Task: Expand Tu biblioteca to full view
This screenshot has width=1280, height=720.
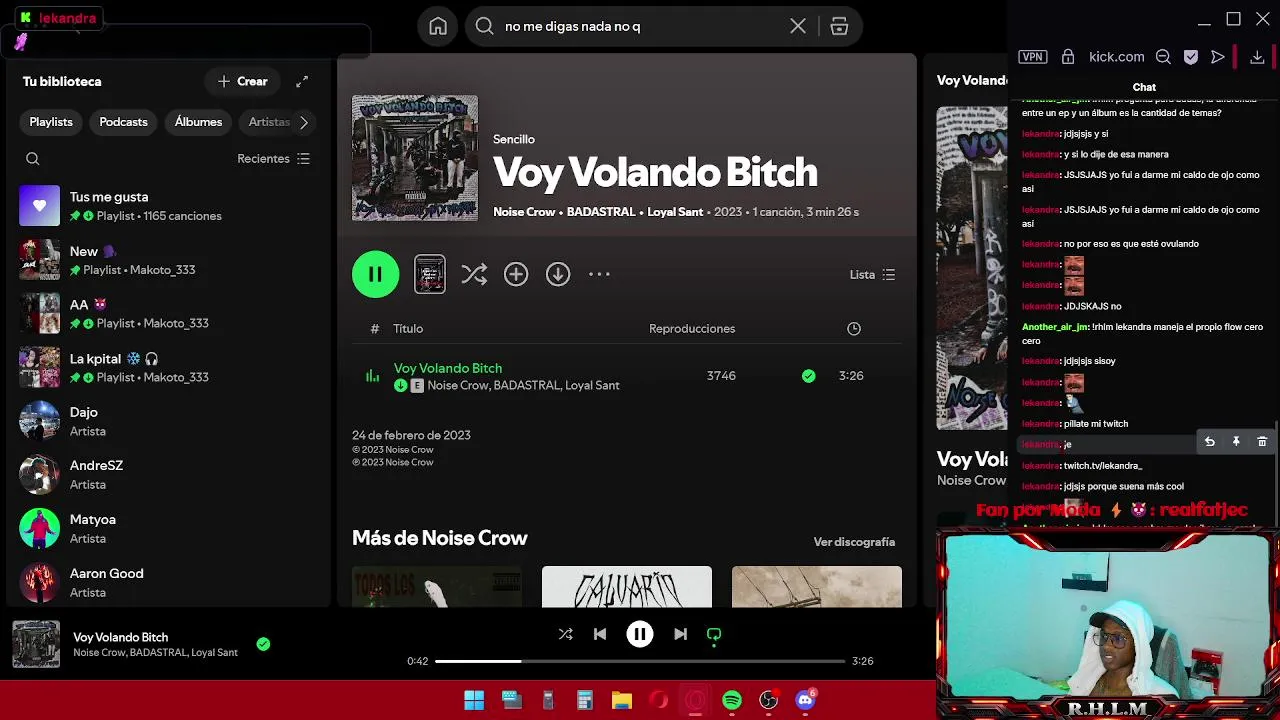Action: (302, 81)
